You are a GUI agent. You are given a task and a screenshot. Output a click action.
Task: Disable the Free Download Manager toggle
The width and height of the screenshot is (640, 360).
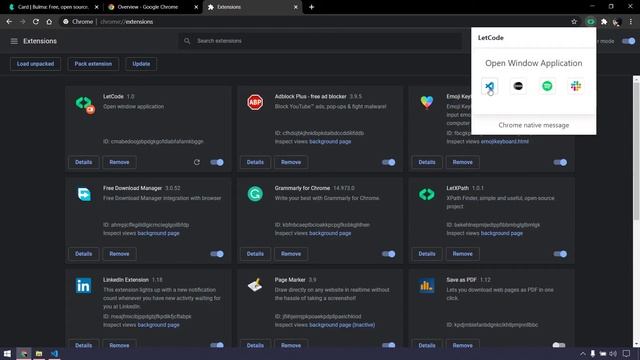coord(217,254)
